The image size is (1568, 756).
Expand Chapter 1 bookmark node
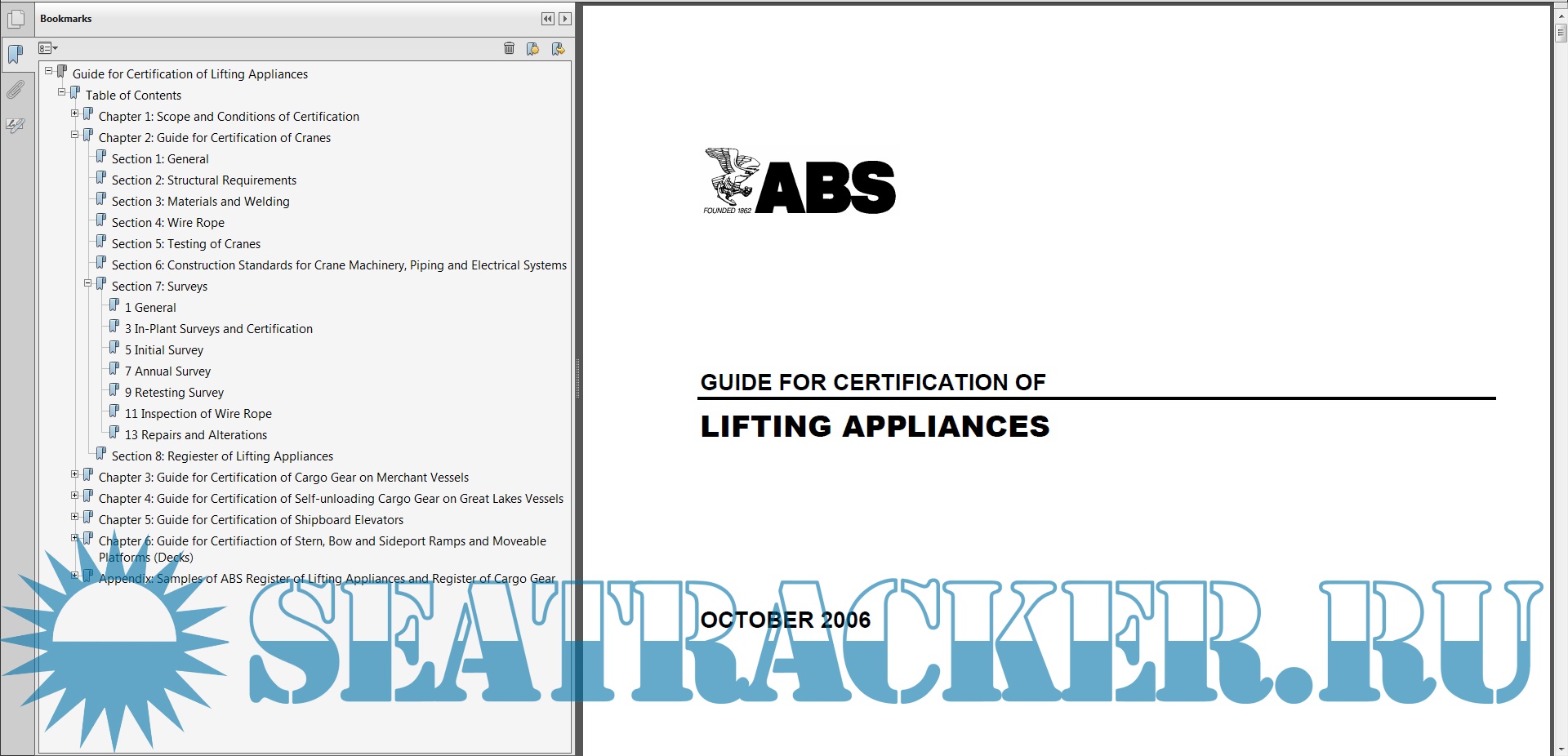[x=75, y=113]
